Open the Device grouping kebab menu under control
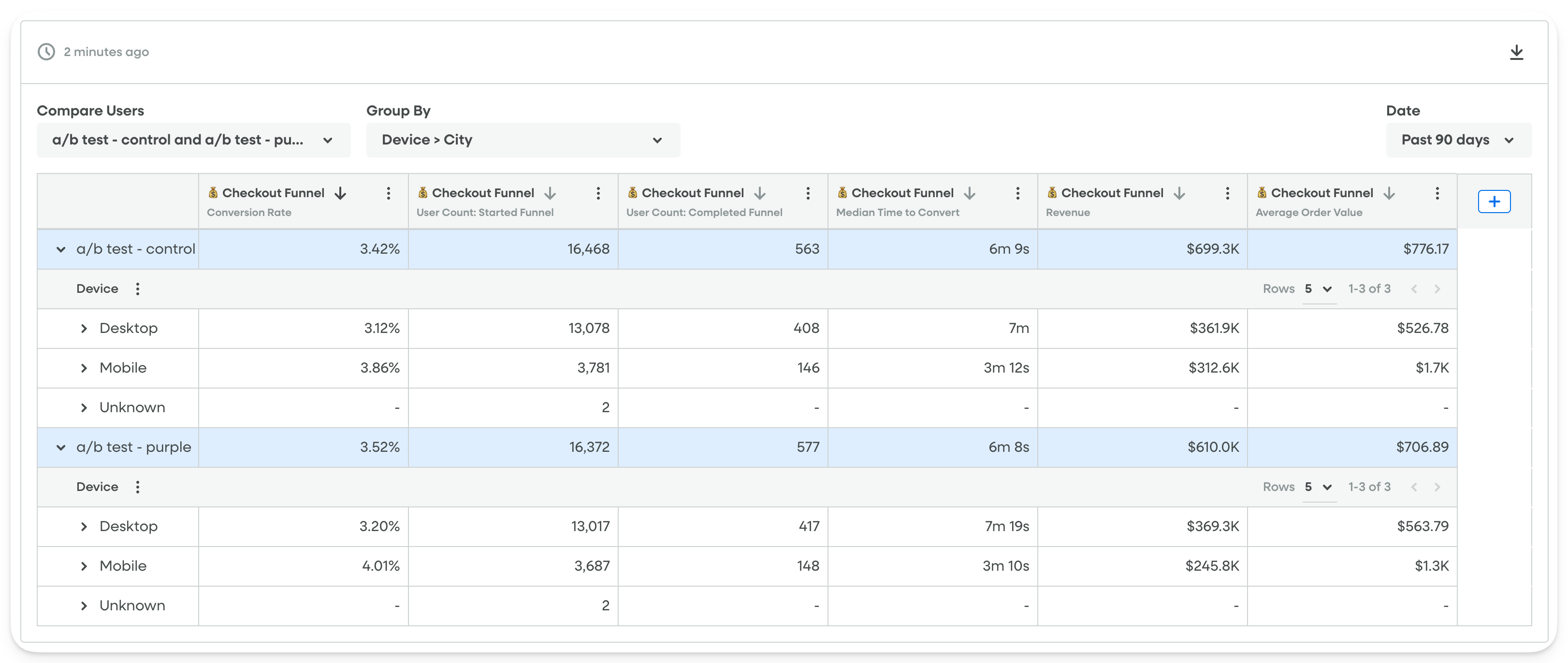Image resolution: width=1568 pixels, height=663 pixels. [138, 288]
